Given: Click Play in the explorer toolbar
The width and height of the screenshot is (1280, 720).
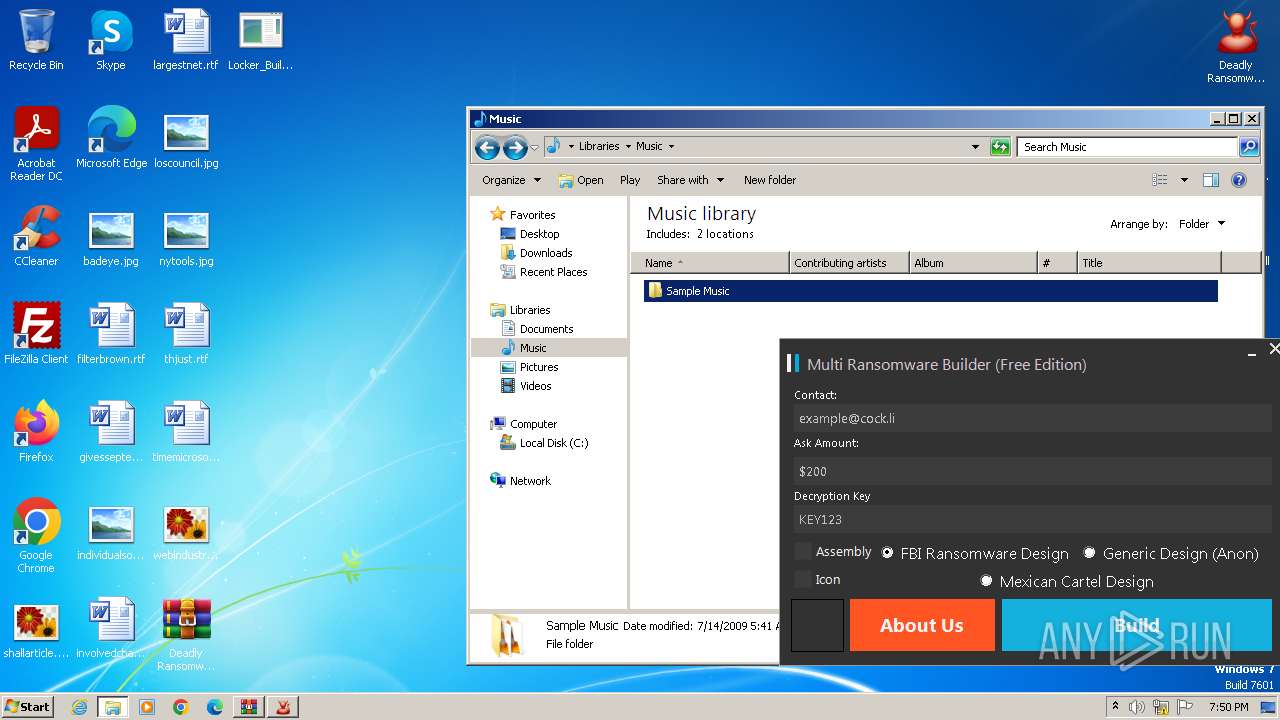Looking at the screenshot, I should tap(630, 180).
